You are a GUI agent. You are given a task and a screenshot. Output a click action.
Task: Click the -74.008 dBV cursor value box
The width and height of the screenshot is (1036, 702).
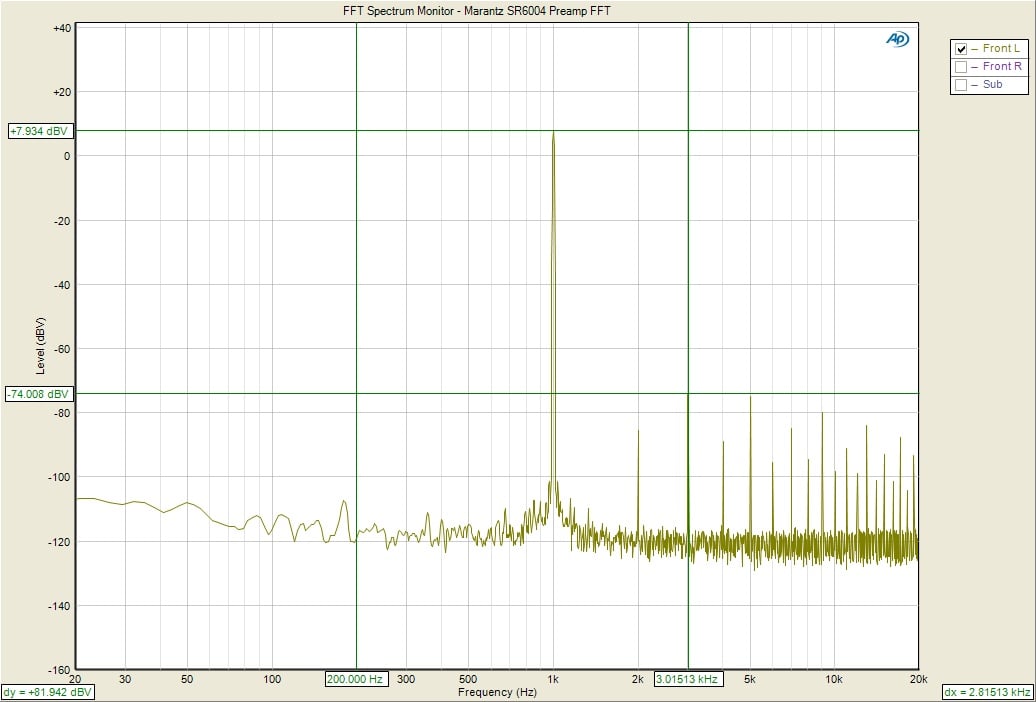(x=40, y=394)
